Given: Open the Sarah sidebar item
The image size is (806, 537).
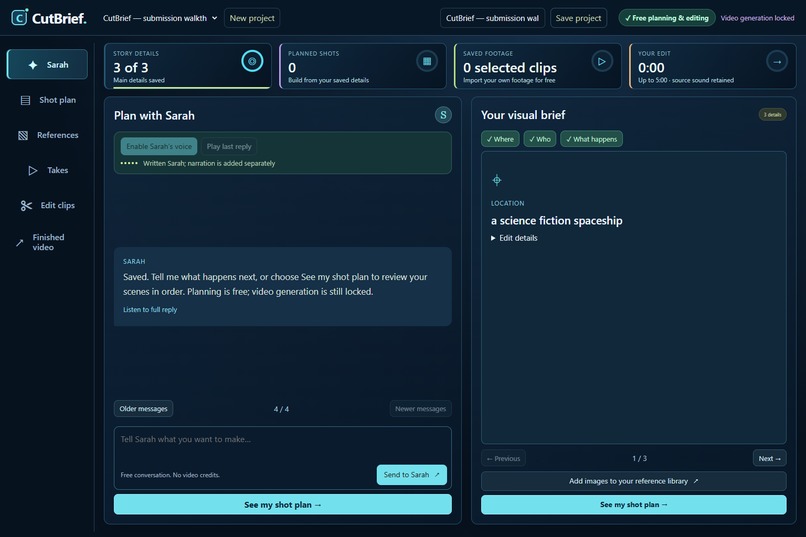Looking at the screenshot, I should point(47,65).
